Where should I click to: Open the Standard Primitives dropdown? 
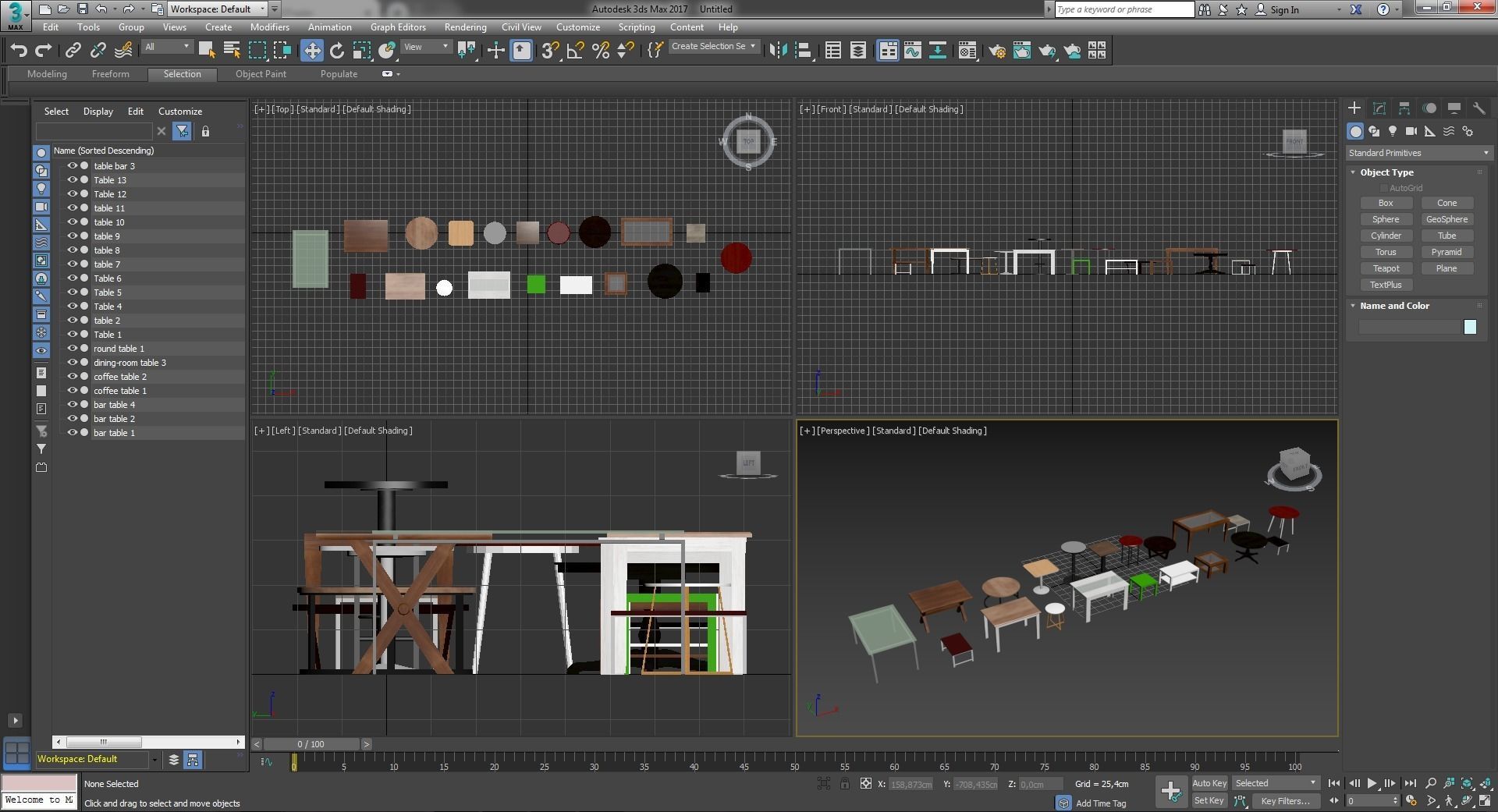1418,153
